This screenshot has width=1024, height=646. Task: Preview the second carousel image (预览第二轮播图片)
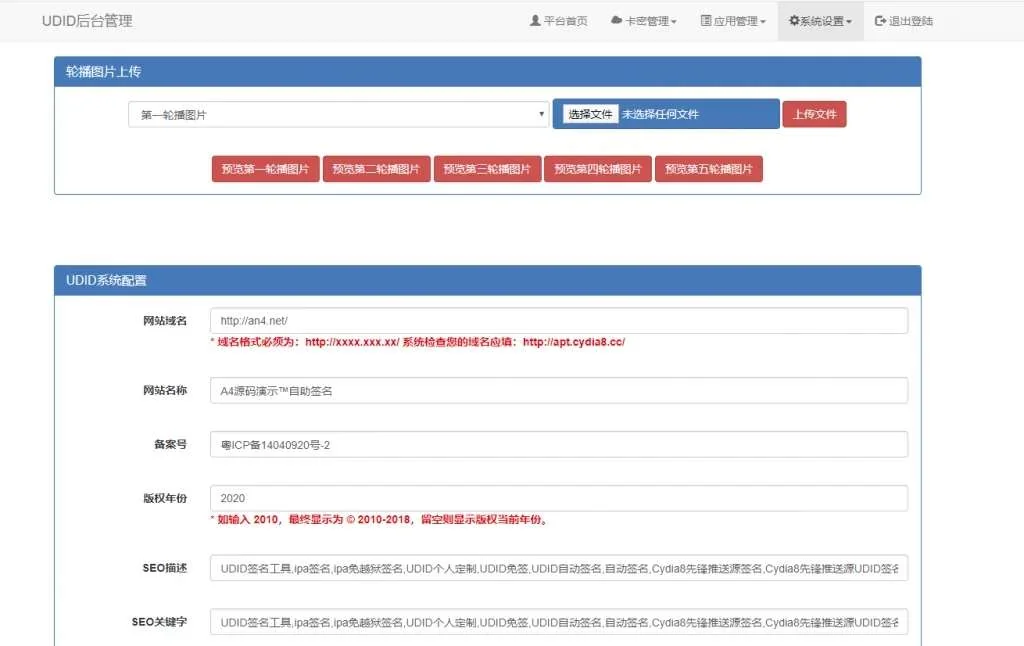coord(376,169)
